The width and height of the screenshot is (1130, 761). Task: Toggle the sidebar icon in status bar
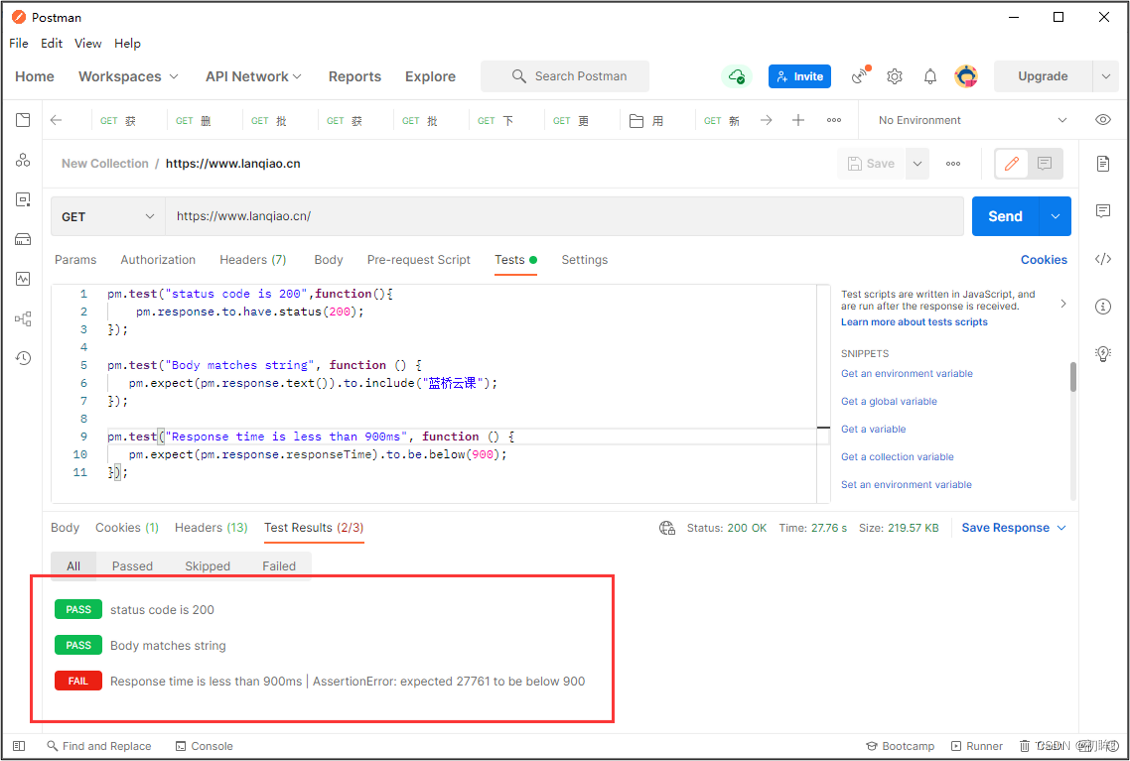[x=20, y=746]
